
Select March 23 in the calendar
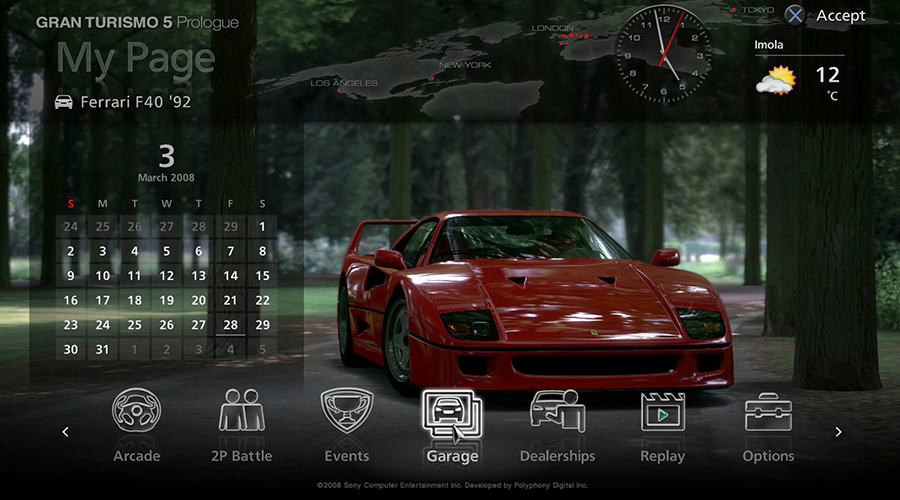coord(71,325)
